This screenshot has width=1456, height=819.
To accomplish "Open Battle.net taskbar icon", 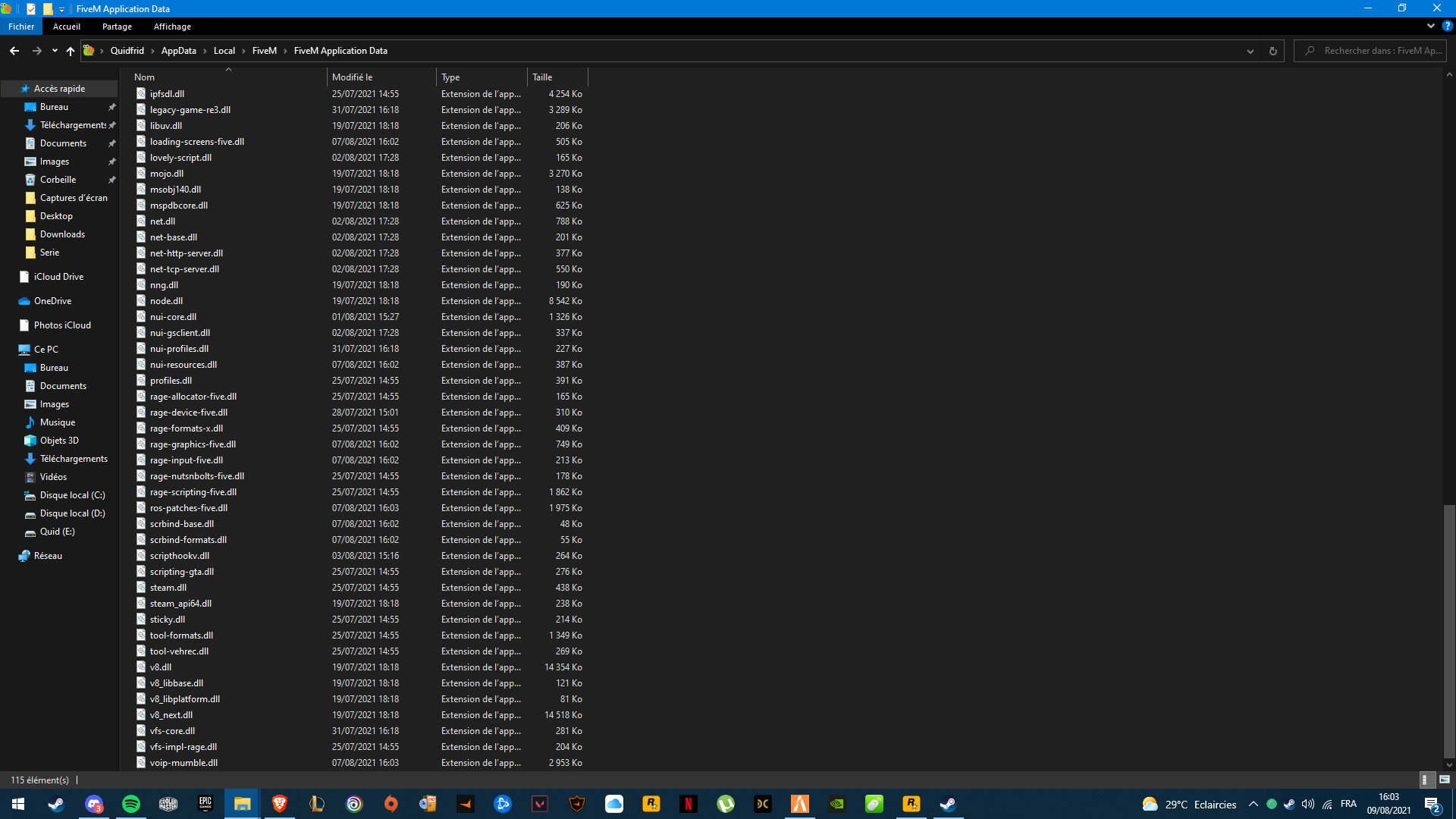I will (x=503, y=804).
